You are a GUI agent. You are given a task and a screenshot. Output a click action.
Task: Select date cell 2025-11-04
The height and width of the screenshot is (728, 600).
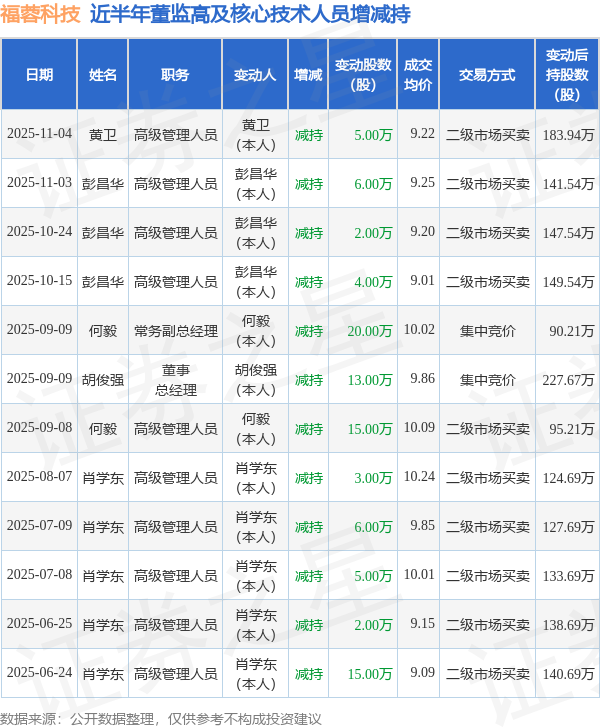(39, 134)
